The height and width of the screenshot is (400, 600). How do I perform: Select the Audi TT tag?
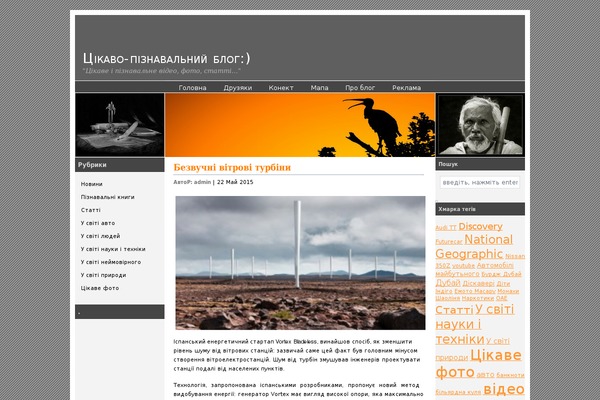pos(446,228)
